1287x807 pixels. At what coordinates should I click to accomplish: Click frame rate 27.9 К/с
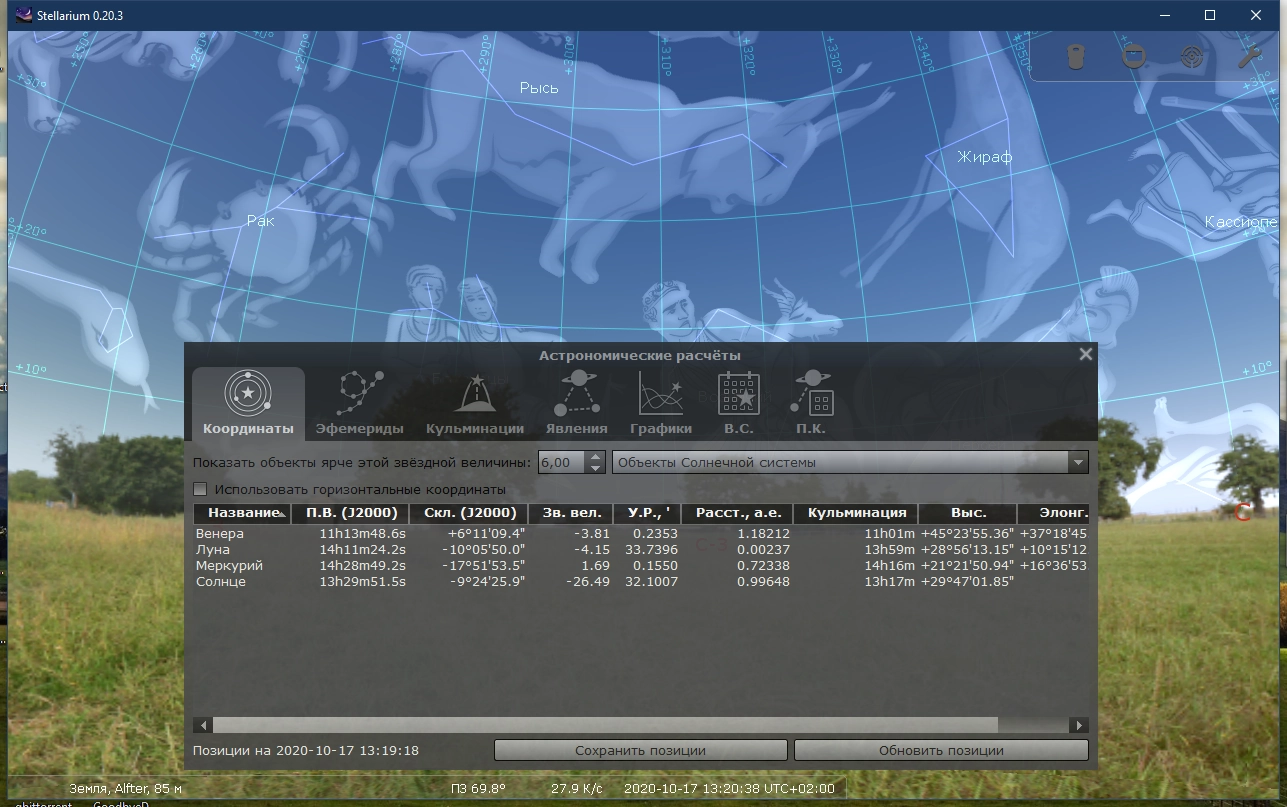577,788
